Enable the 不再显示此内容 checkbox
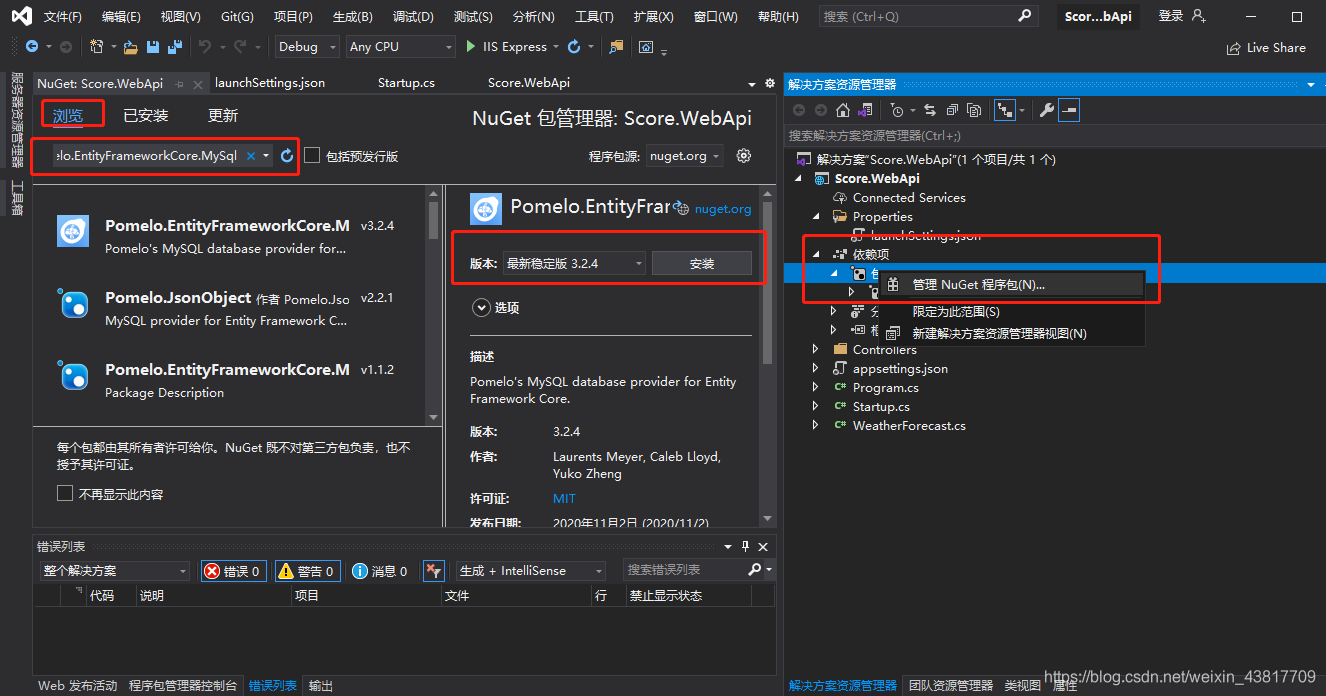This screenshot has width=1326, height=696. pyautogui.click(x=65, y=492)
